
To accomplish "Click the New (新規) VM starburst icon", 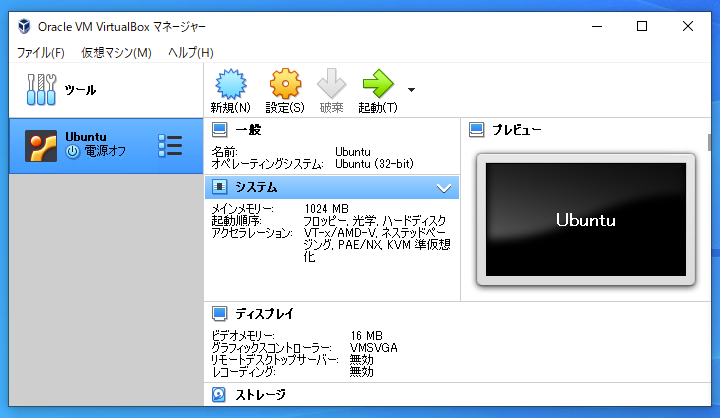I will tap(231, 84).
